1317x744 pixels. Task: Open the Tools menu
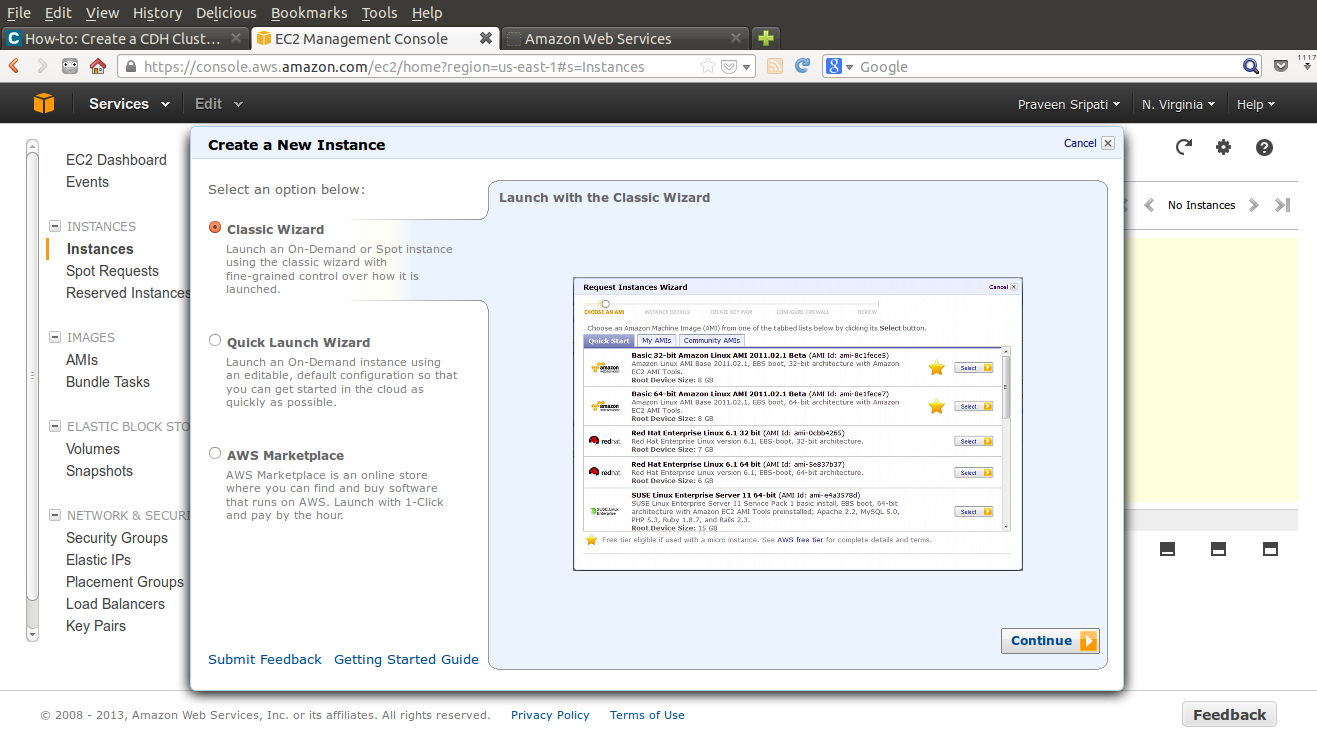pyautogui.click(x=379, y=13)
